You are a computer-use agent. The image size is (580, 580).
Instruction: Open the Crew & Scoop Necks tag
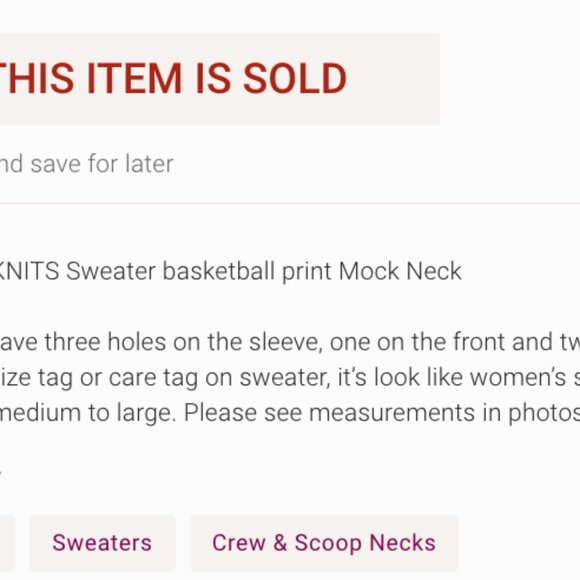pyautogui.click(x=324, y=543)
